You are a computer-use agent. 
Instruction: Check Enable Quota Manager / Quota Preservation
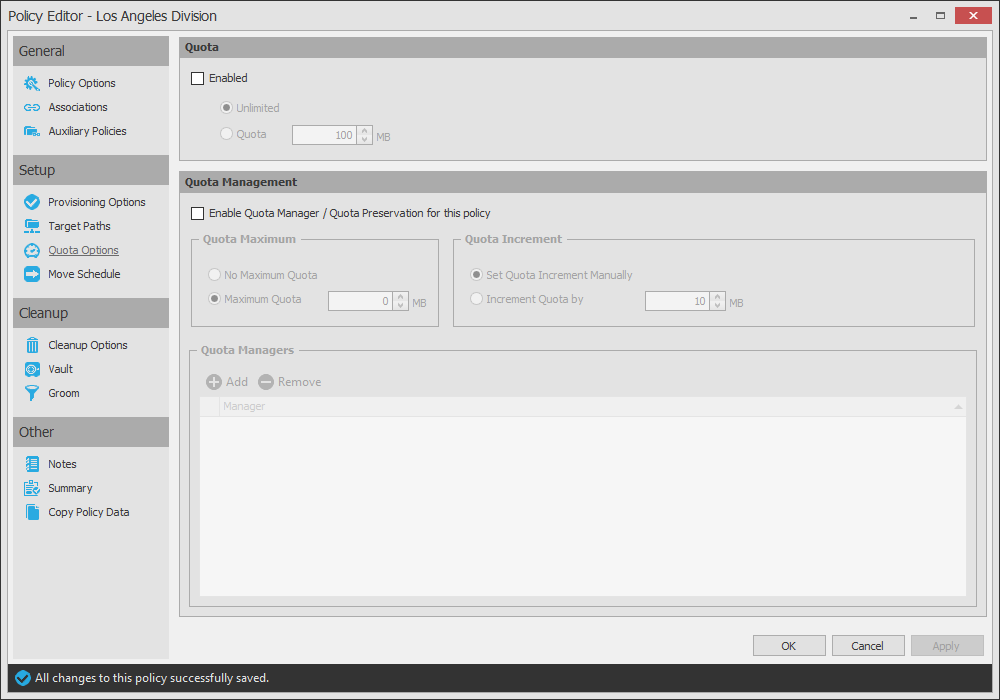(x=198, y=214)
